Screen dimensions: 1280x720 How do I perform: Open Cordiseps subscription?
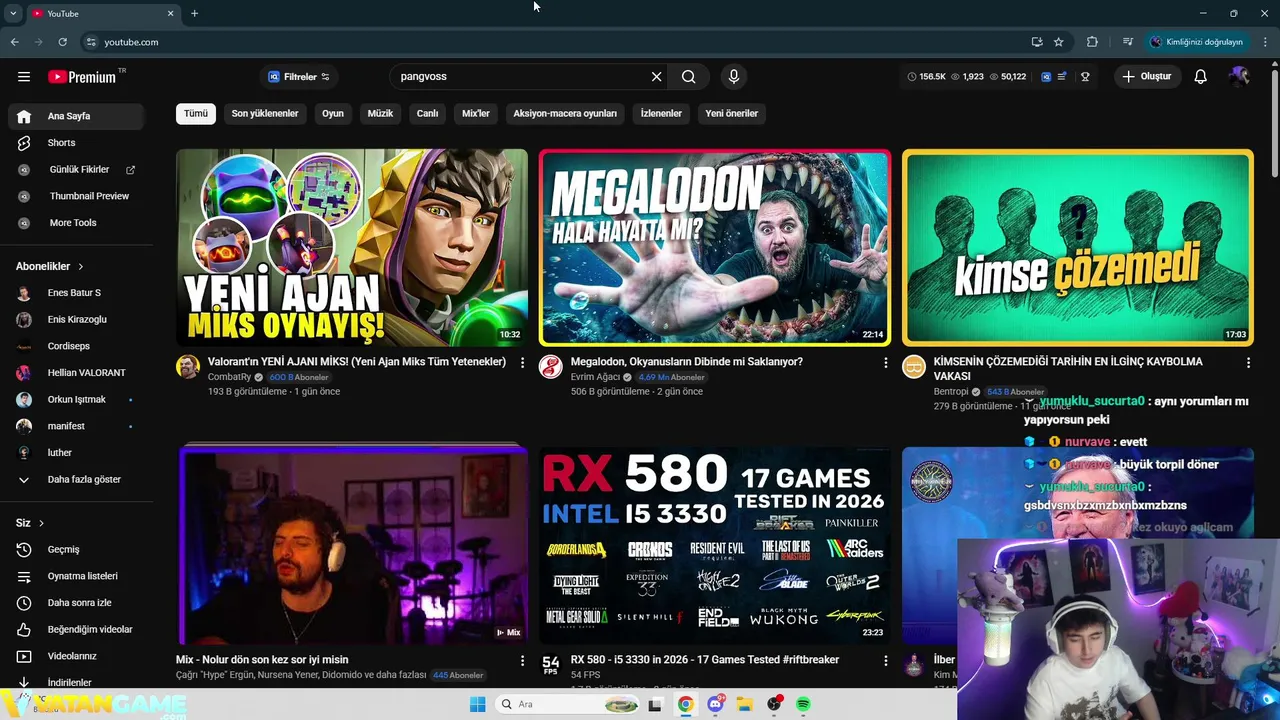pos(78,346)
